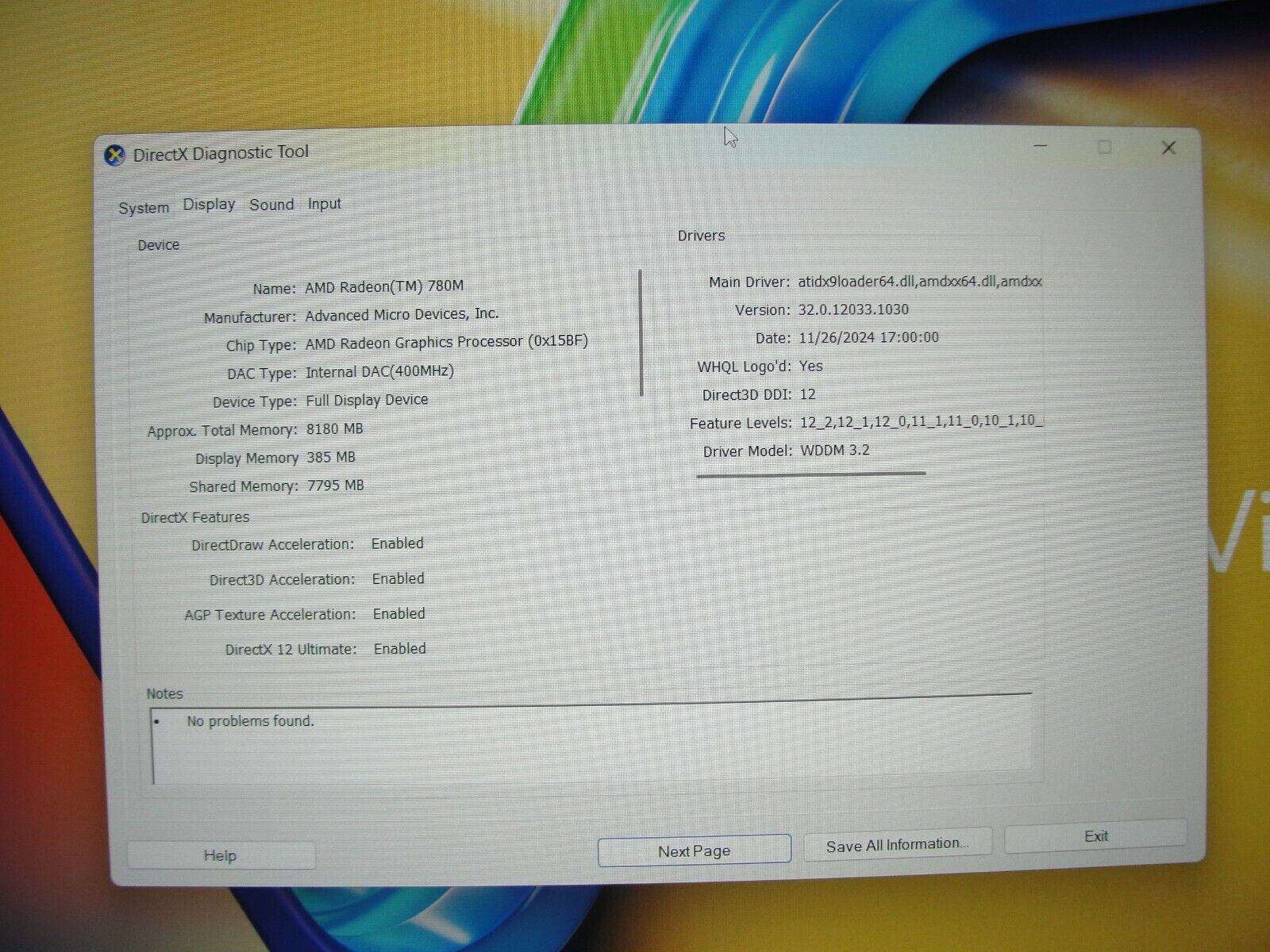Click the Feature Levels value text
The height and width of the screenshot is (952, 1270).
(x=921, y=421)
